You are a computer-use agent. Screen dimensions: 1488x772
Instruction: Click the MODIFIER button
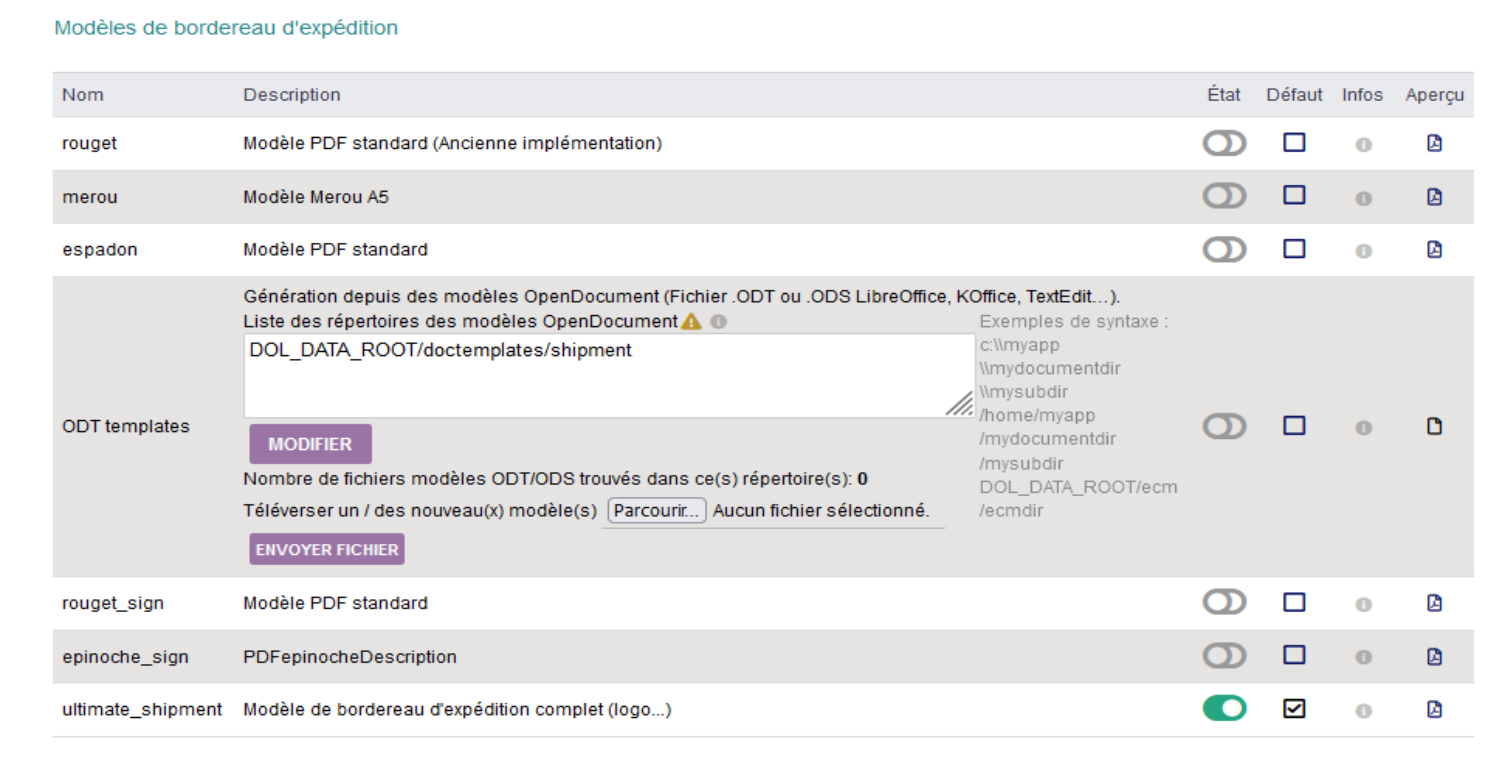coord(310,444)
